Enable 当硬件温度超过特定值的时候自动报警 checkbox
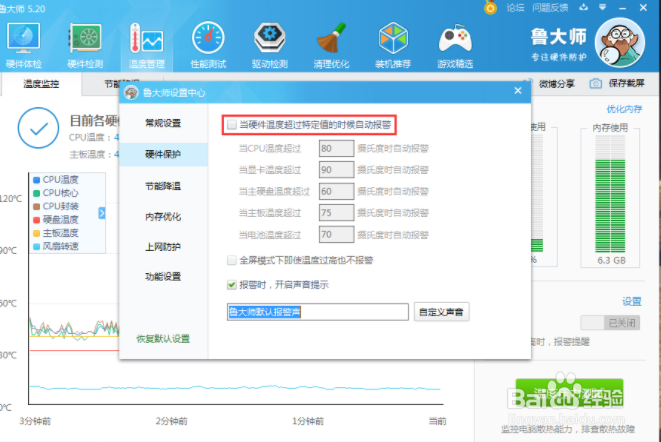The width and height of the screenshot is (661, 442). 232,124
